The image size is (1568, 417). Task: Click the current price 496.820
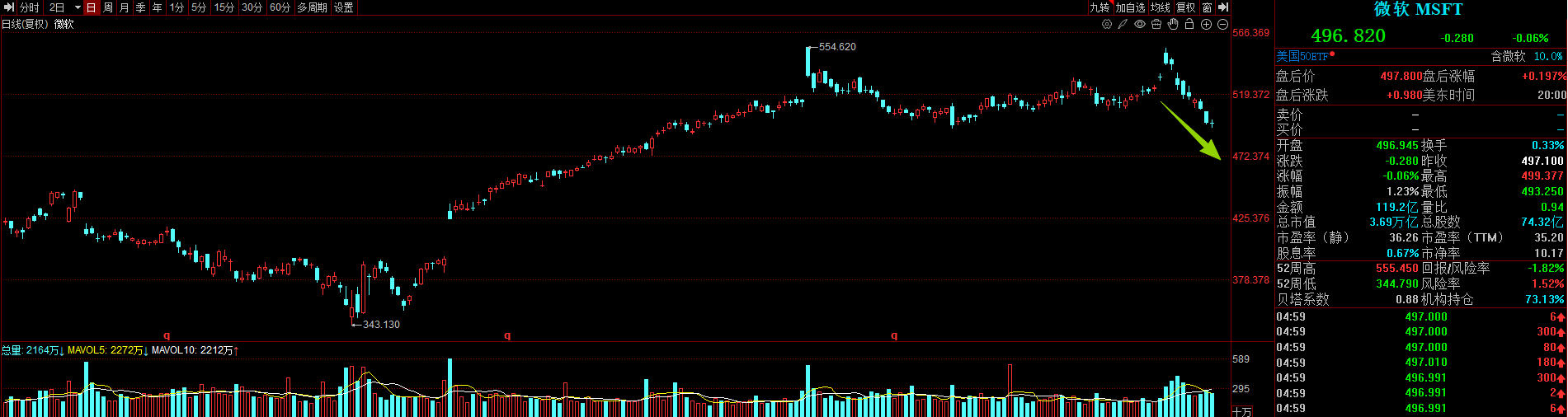[1349, 36]
